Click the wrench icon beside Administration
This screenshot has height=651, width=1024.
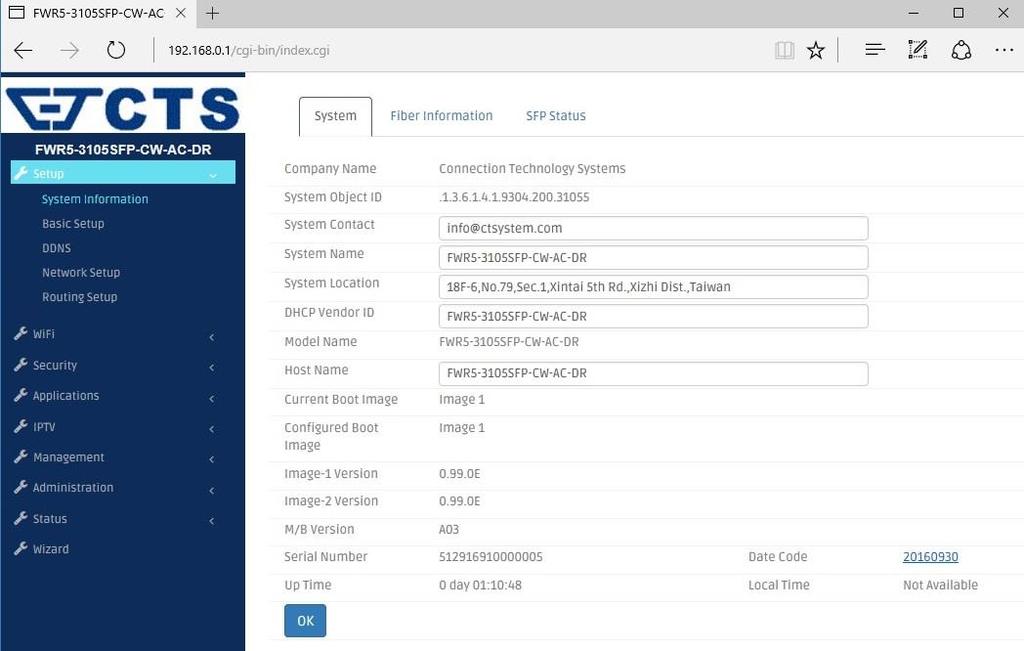[21, 487]
